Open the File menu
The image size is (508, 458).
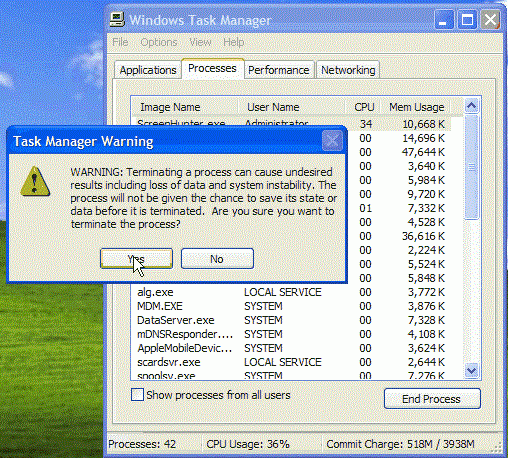pyautogui.click(x=120, y=42)
